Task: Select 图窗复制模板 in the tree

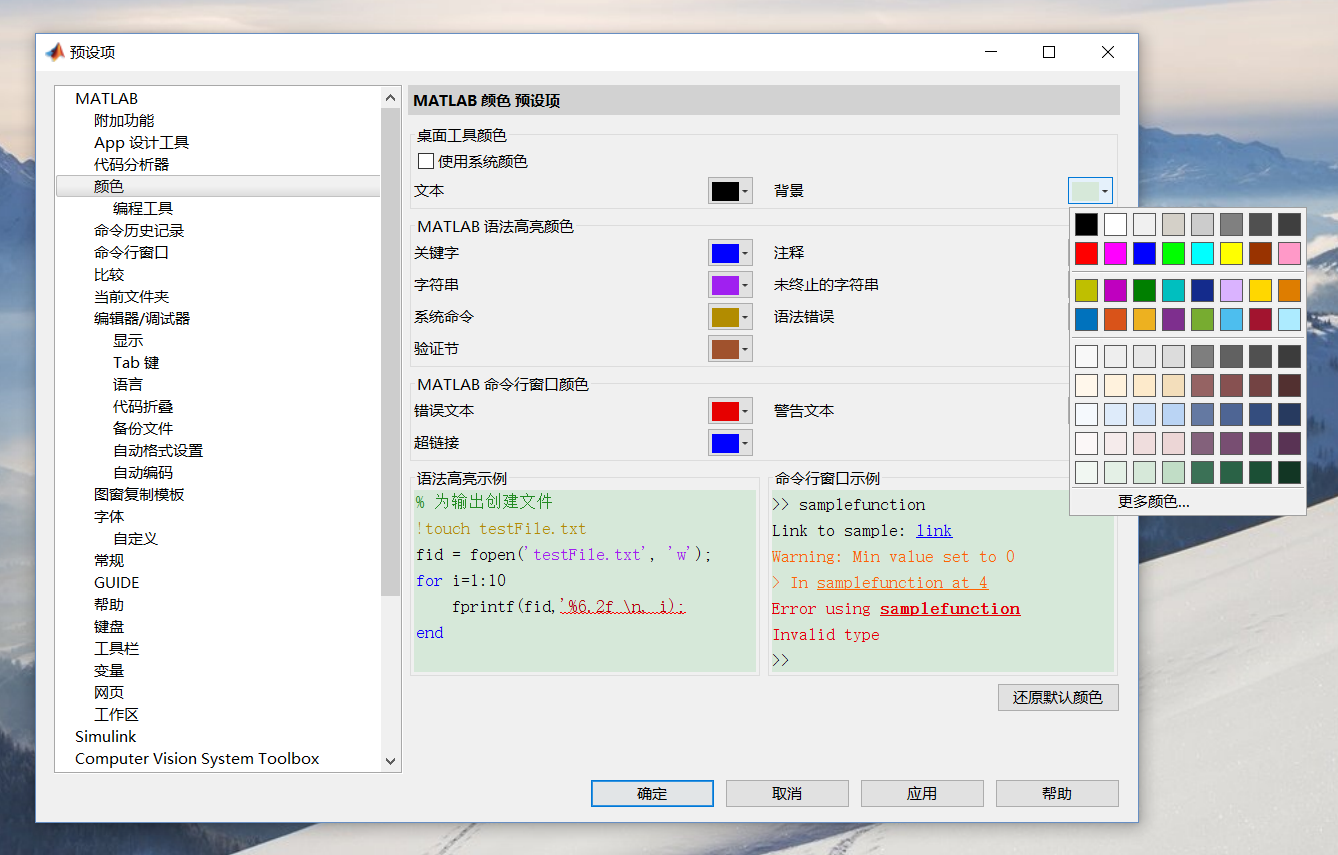Action: pos(139,494)
